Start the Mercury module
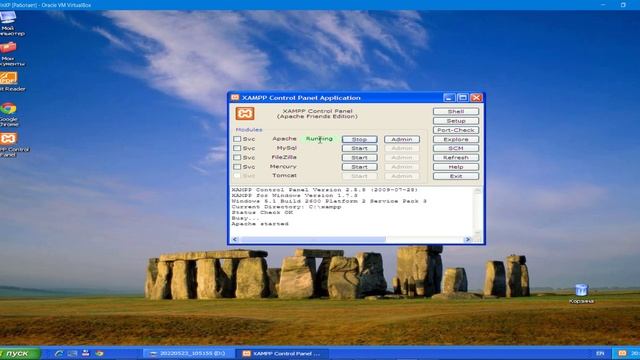The width and height of the screenshot is (640, 360). 359,167
